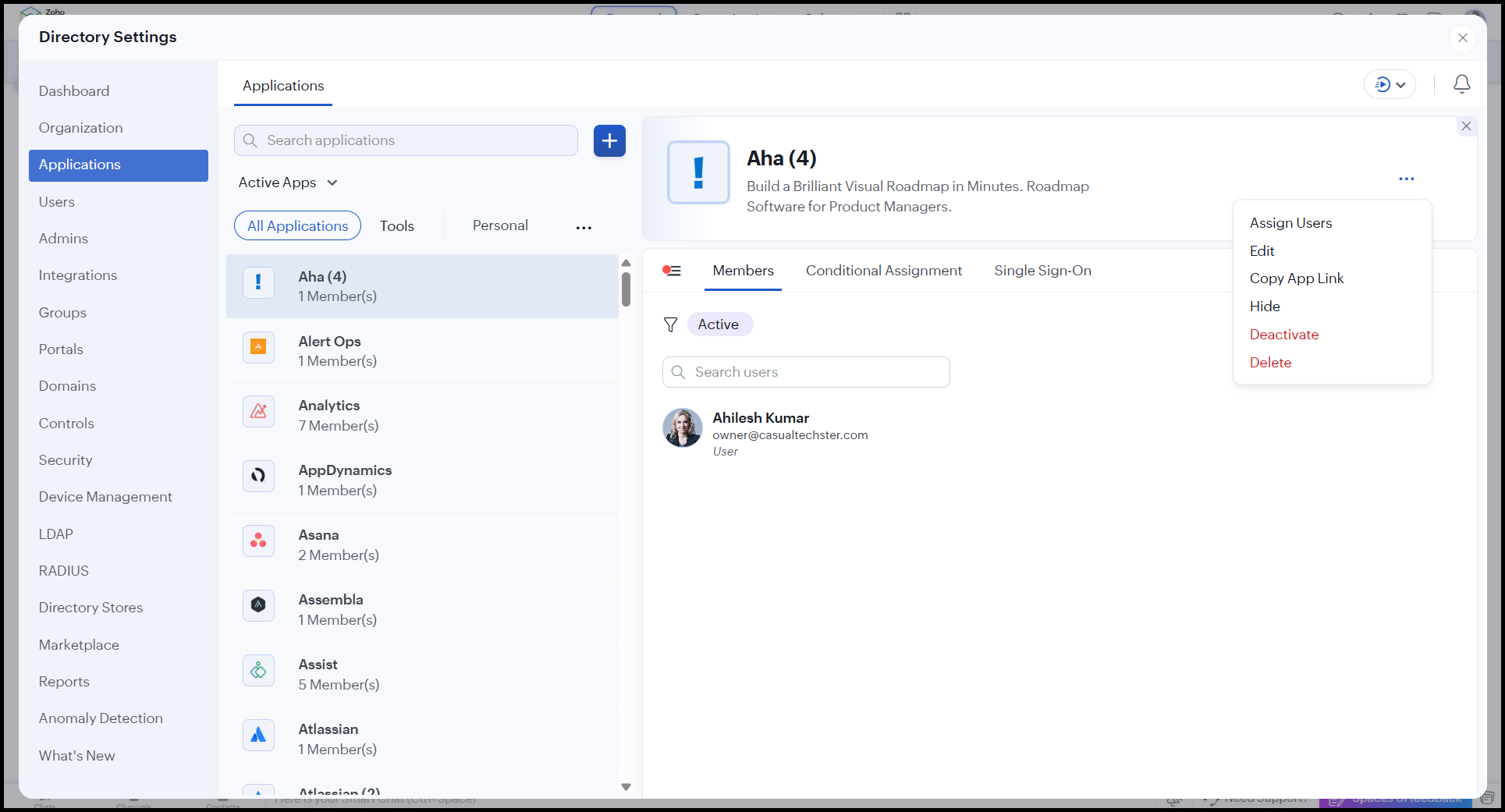
Task: Click the Aha (4) app logo in header
Action: point(698,172)
